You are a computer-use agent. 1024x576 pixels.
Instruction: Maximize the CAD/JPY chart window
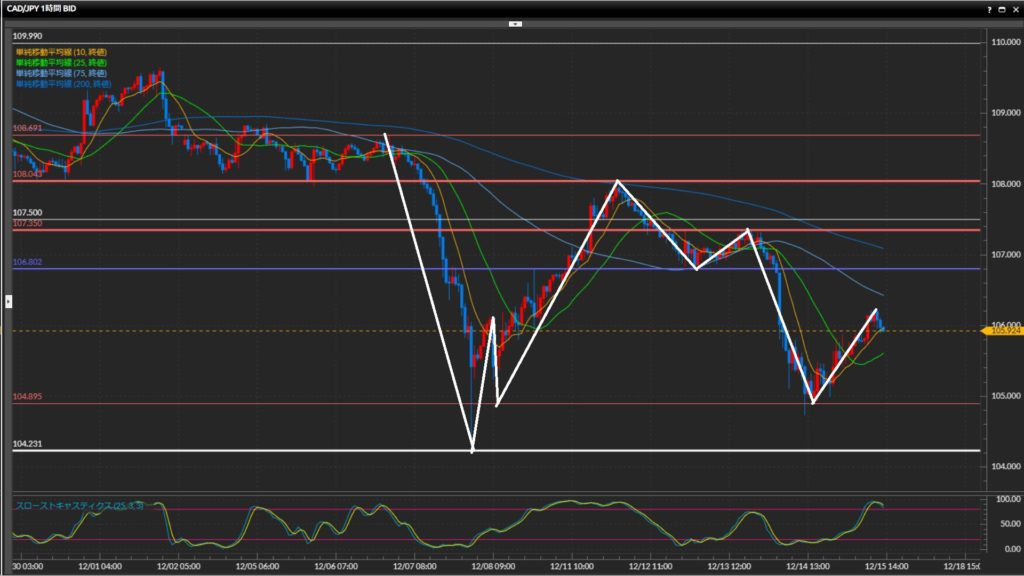(x=1000, y=8)
